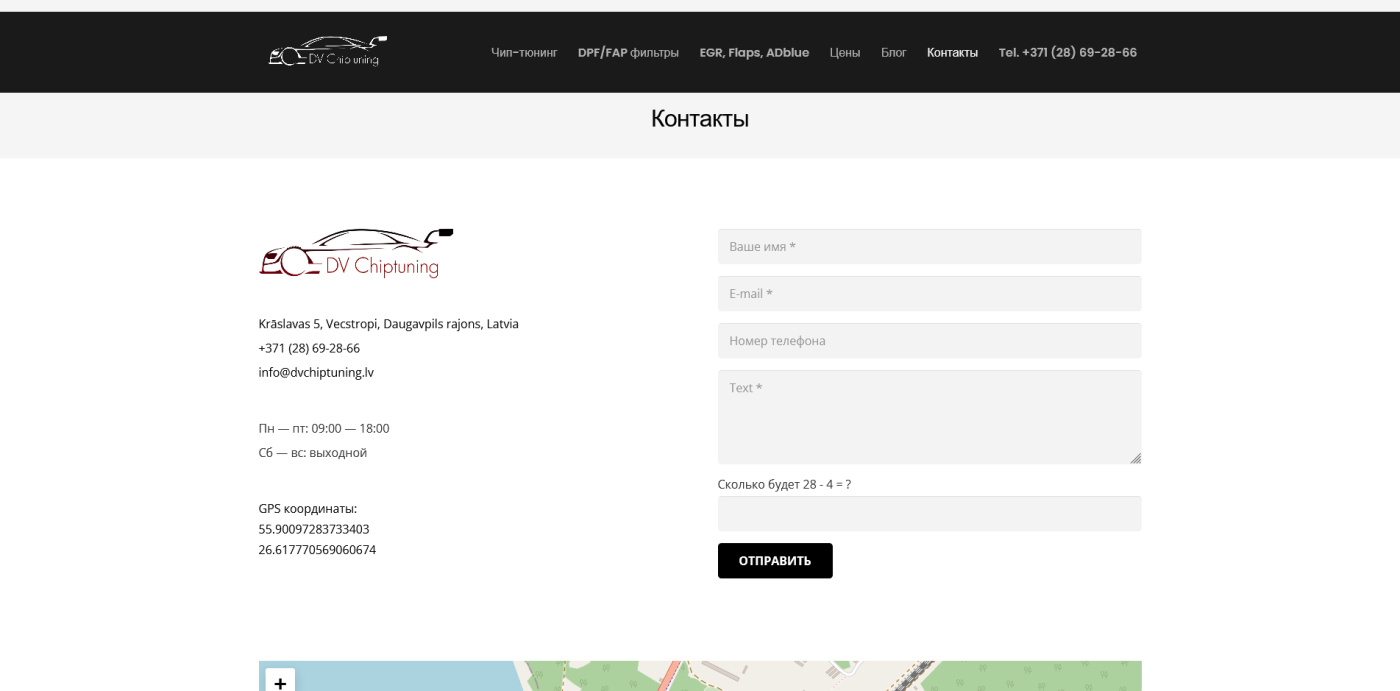This screenshot has width=1400, height=691.
Task: Click the GPS координаты label
Action: pyautogui.click(x=308, y=509)
